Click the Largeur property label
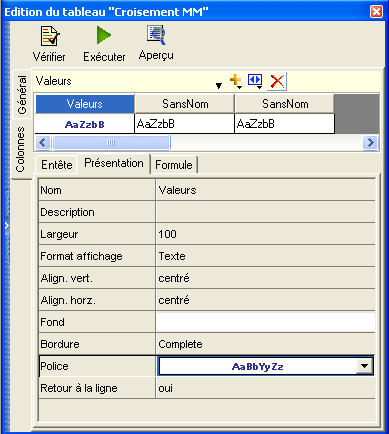This screenshot has width=389, height=434. [59, 234]
